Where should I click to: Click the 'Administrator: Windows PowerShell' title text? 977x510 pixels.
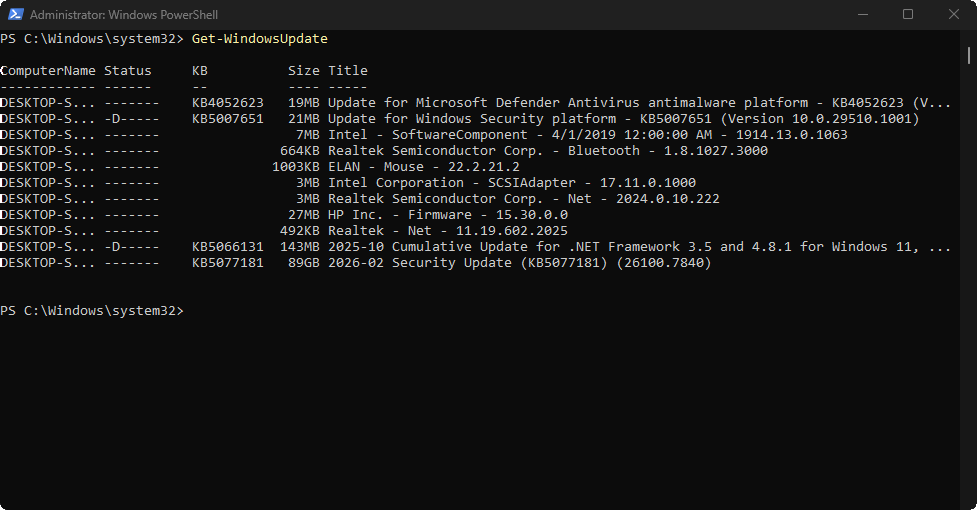point(122,15)
